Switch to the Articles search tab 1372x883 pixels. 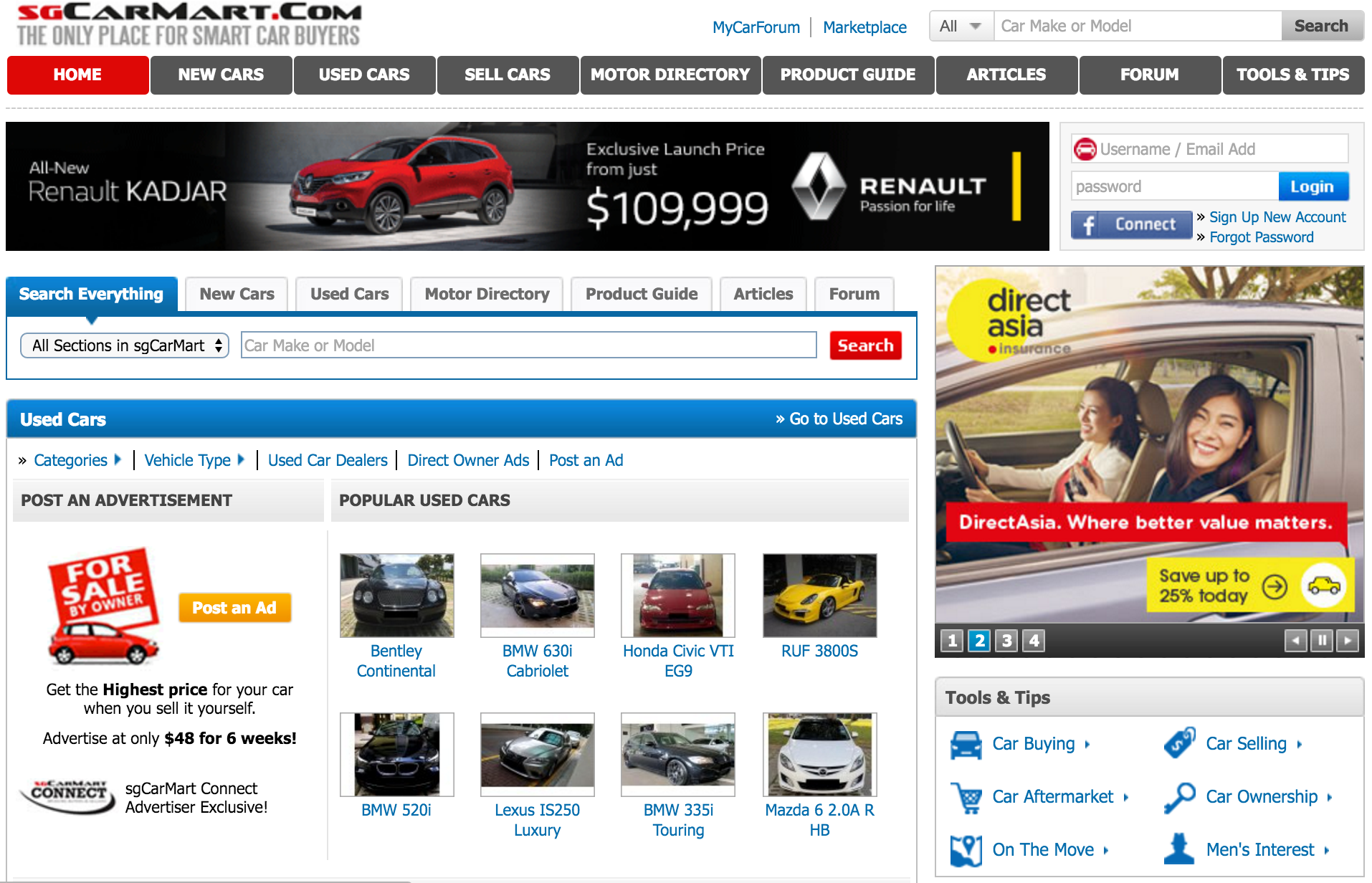tap(763, 295)
